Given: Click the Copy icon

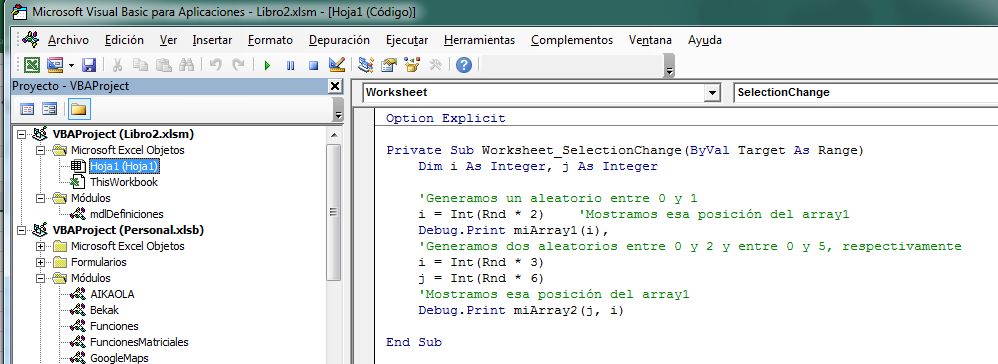Looking at the screenshot, I should pyautogui.click(x=141, y=65).
